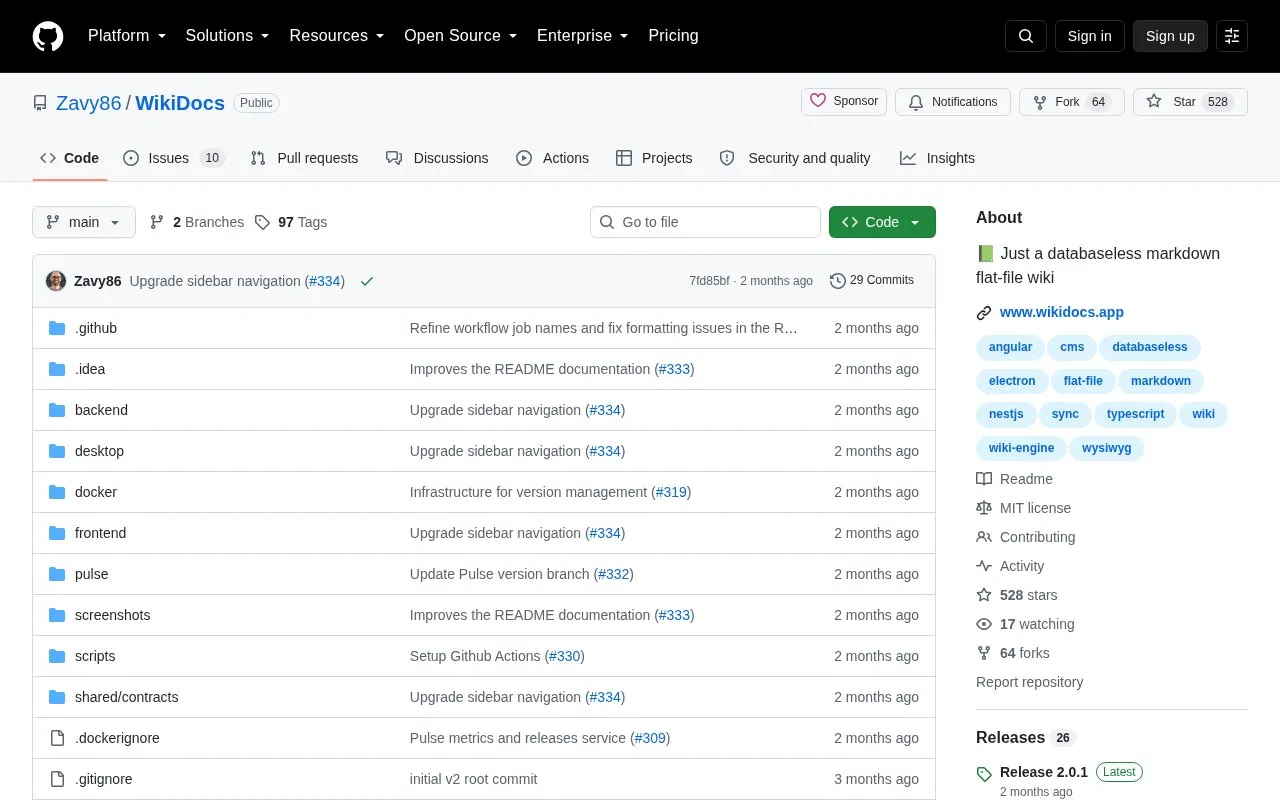Click the Notifications bell button
Screen dimensions: 1280x800
[953, 102]
